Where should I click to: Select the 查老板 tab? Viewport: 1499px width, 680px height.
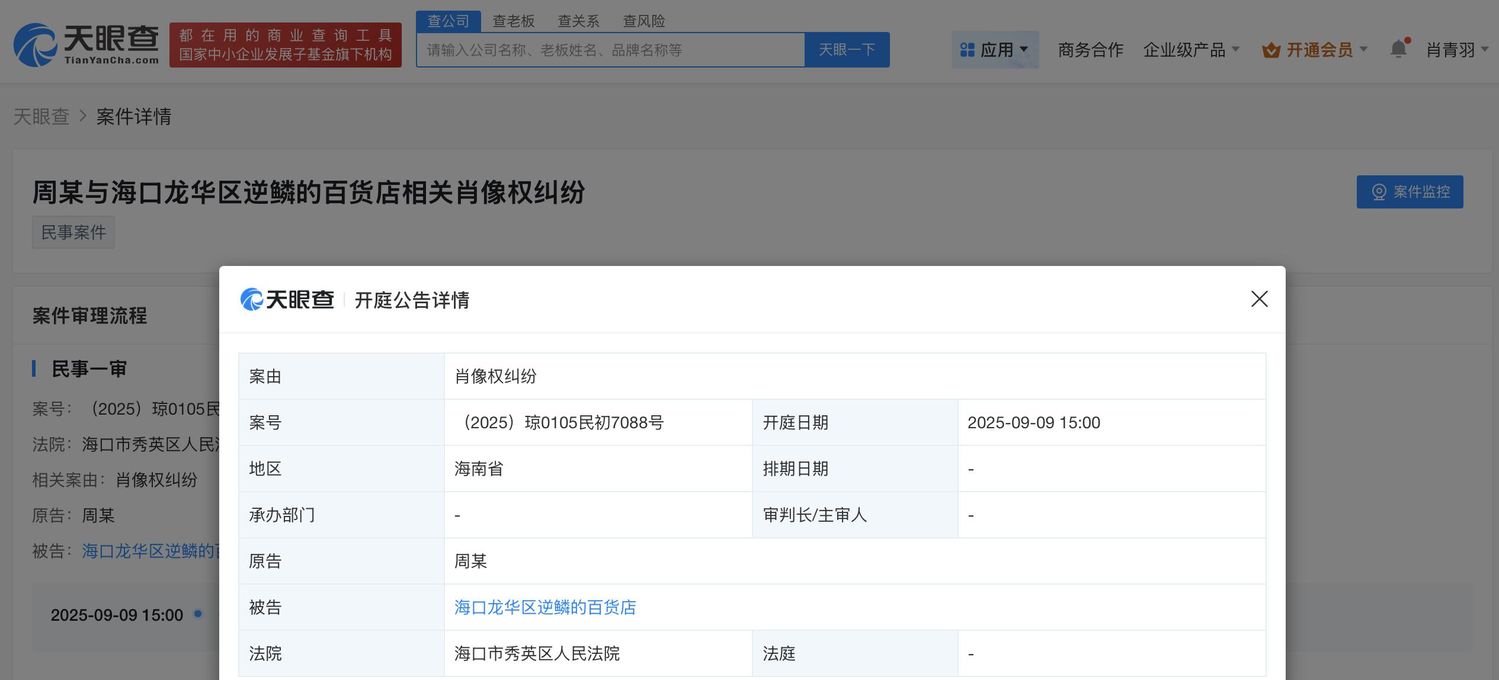click(514, 21)
